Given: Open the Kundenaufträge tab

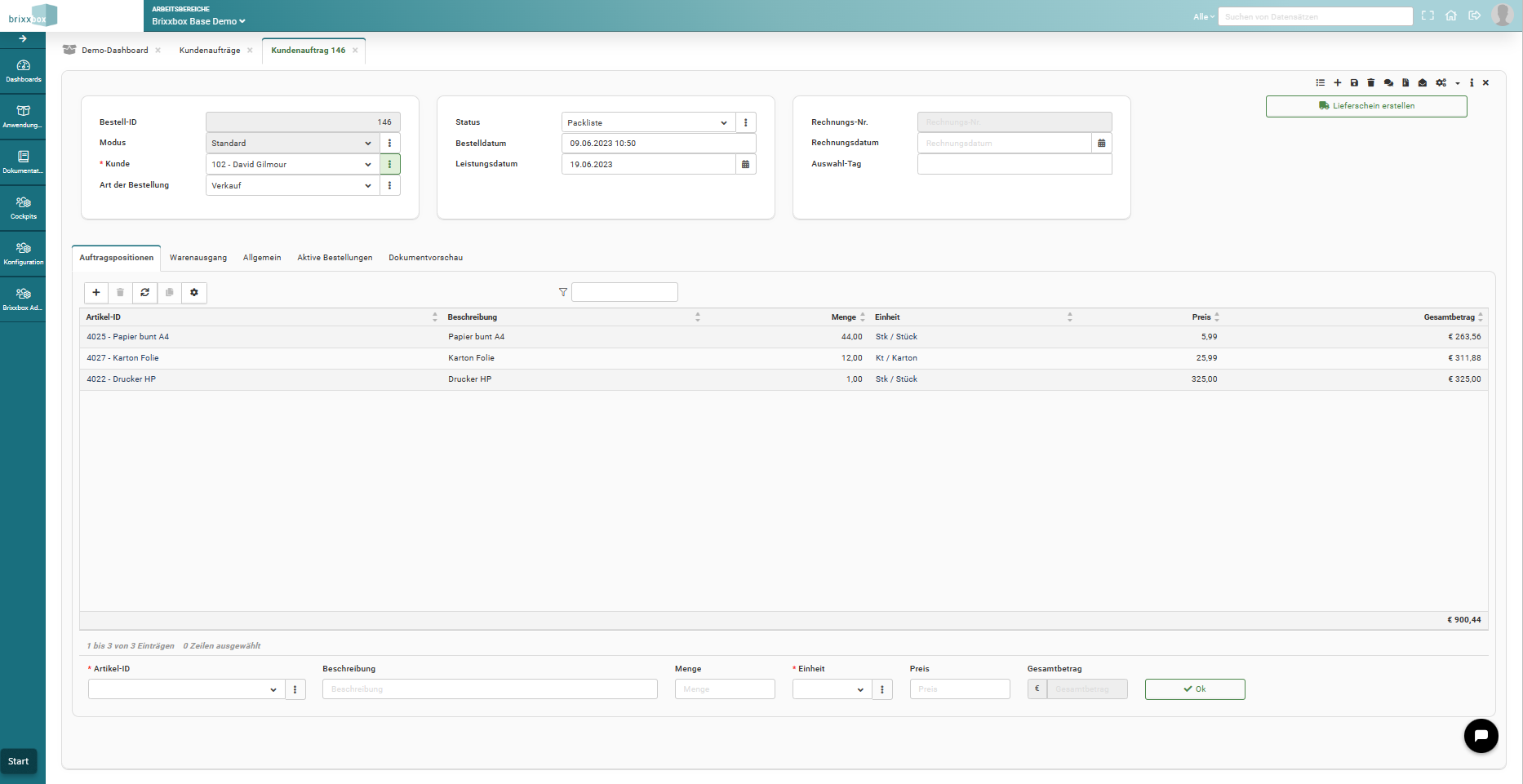Looking at the screenshot, I should [x=210, y=51].
